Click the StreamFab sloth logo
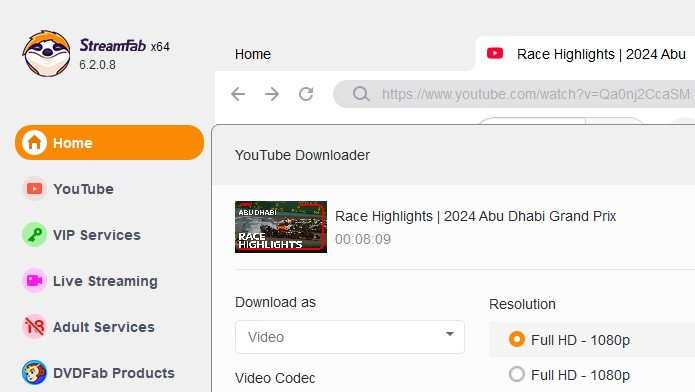This screenshot has width=695, height=392. point(47,54)
